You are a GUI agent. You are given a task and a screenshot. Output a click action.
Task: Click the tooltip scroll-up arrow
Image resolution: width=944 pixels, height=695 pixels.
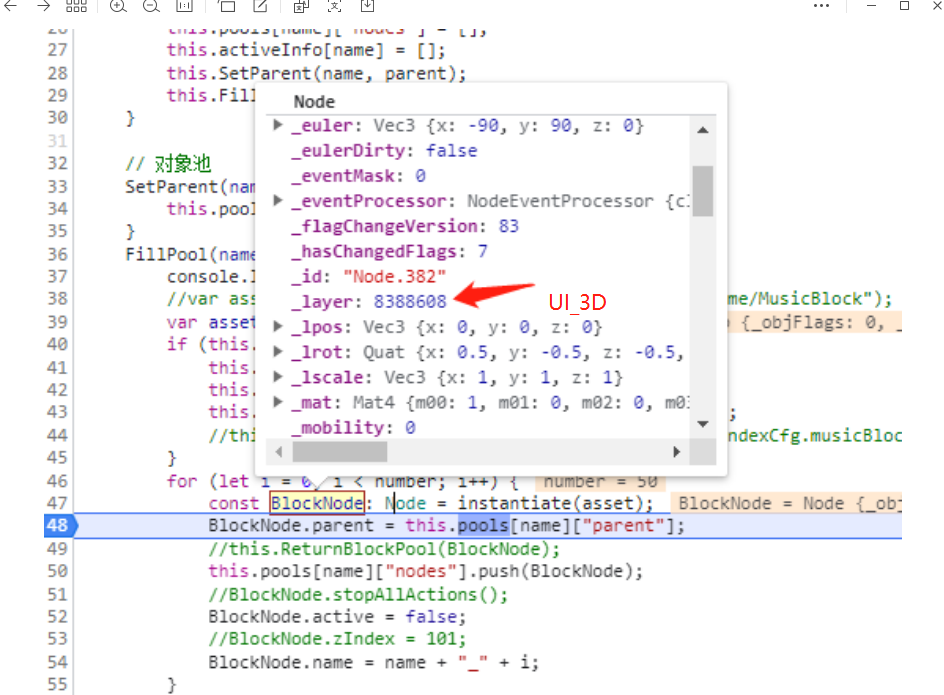click(703, 129)
